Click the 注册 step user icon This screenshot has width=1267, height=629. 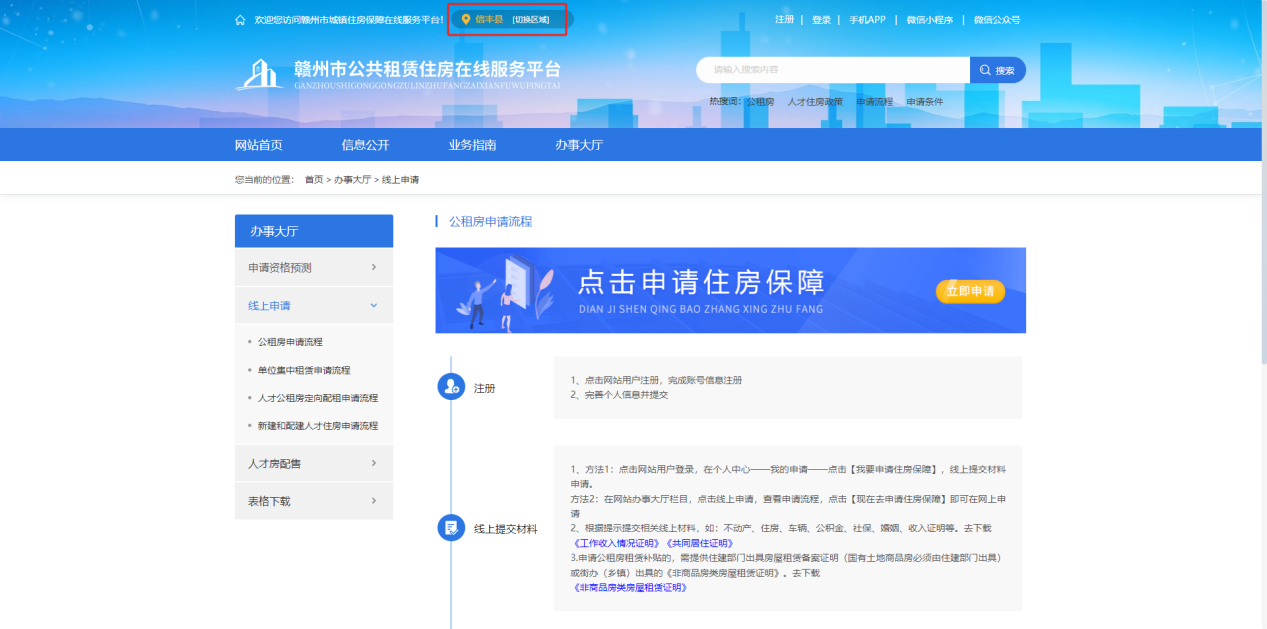tap(451, 387)
